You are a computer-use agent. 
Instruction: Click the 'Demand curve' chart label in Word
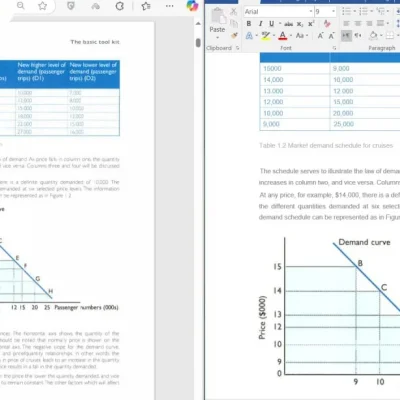pyautogui.click(x=364, y=242)
